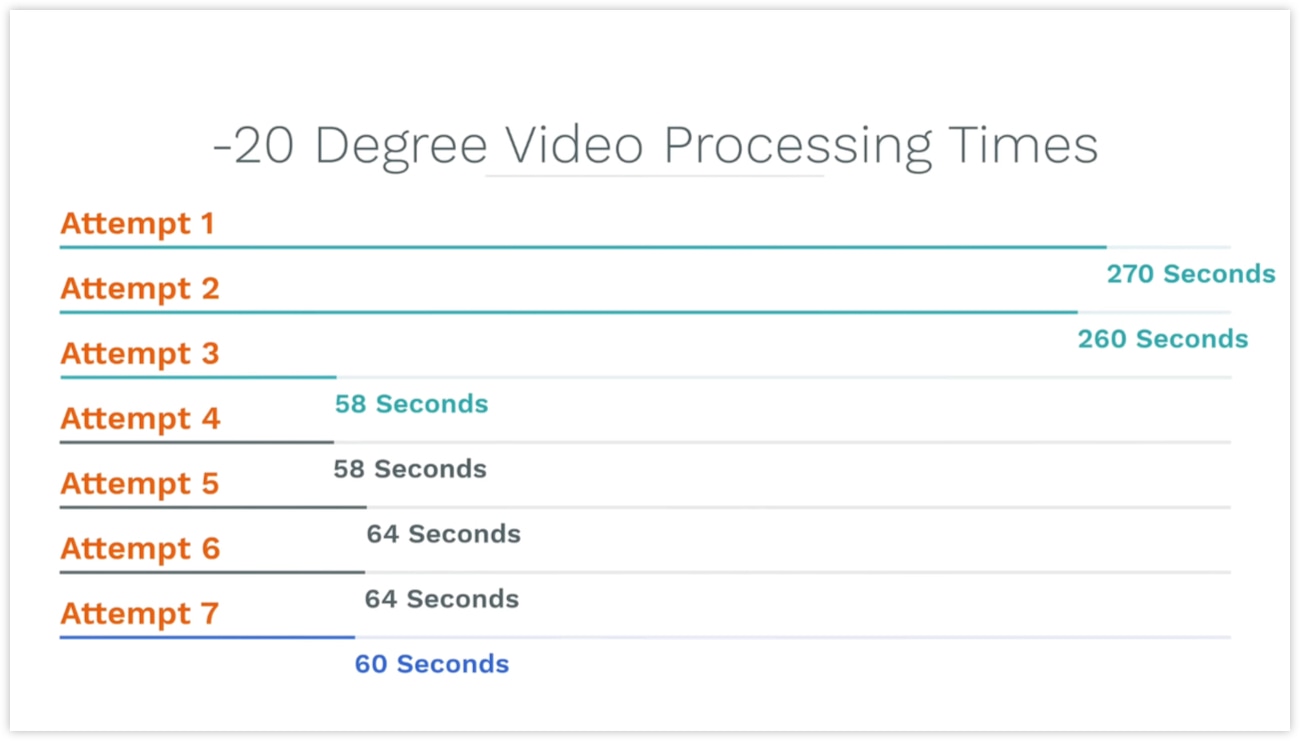Click the gray 58 Seconds value
1300x741 pixels.
(410, 469)
